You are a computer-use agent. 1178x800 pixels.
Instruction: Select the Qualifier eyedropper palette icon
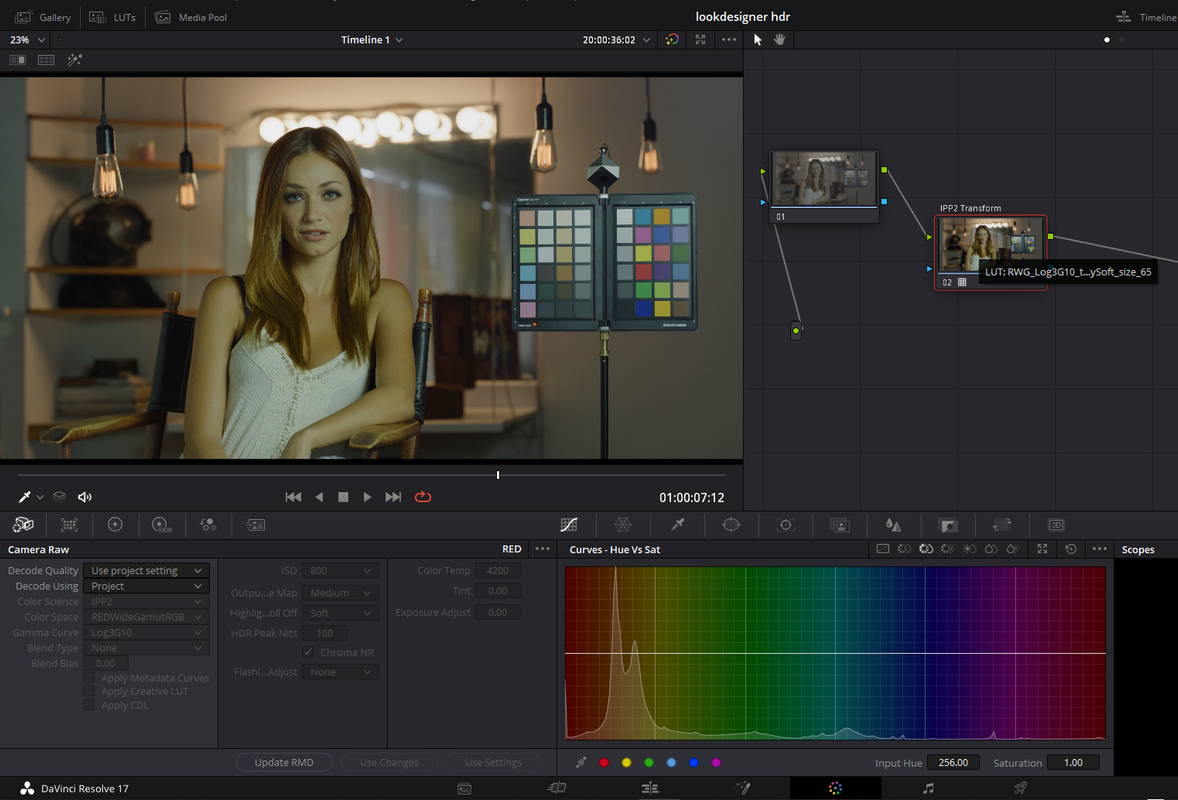677,525
